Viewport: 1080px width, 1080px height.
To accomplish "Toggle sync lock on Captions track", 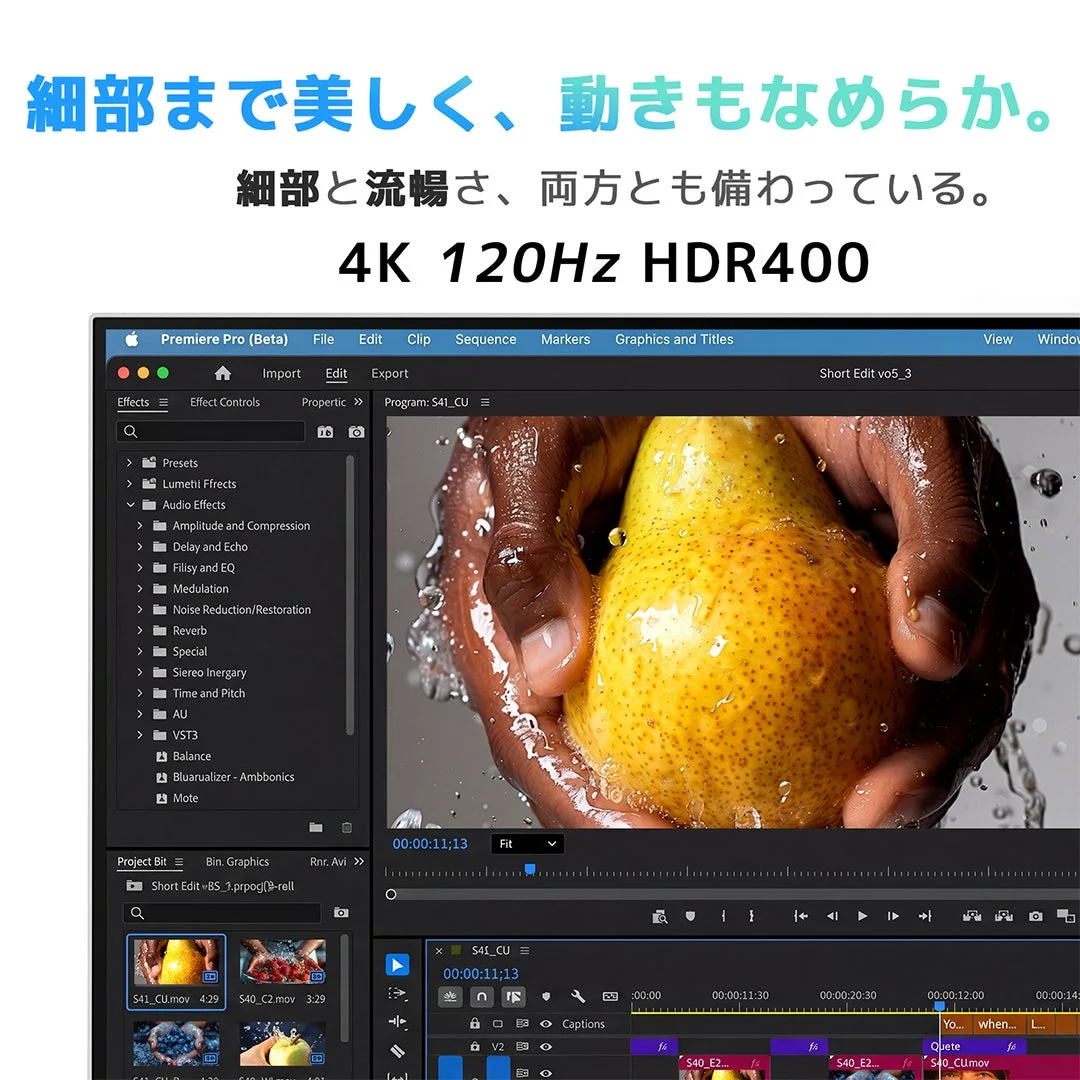I will 522,1024.
